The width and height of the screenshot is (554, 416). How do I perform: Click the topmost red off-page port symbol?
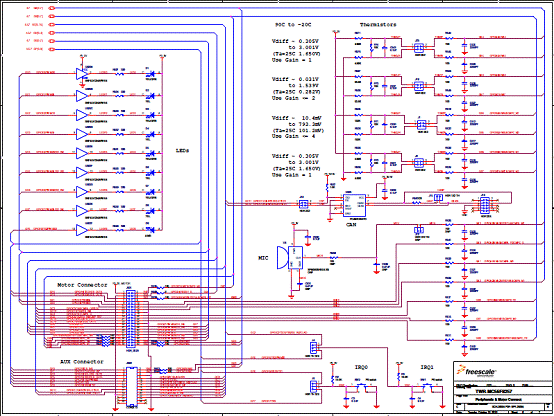(52, 8)
